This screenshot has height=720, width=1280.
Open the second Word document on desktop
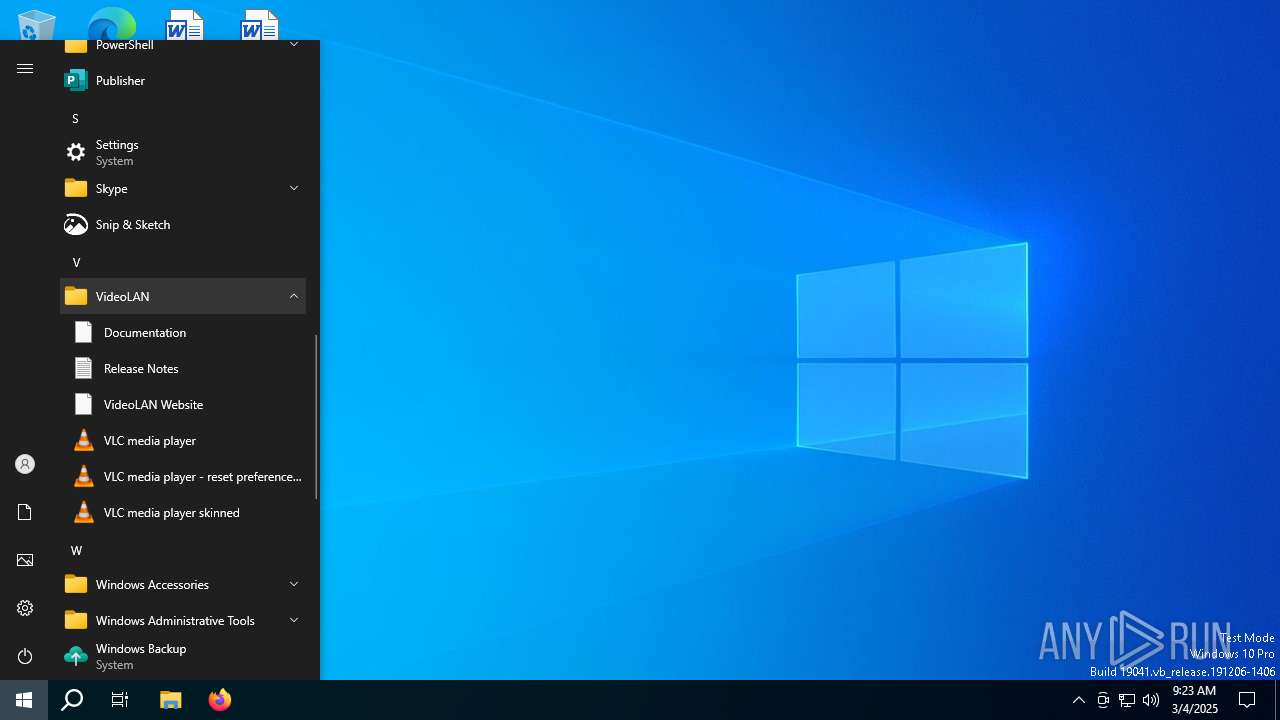[260, 24]
